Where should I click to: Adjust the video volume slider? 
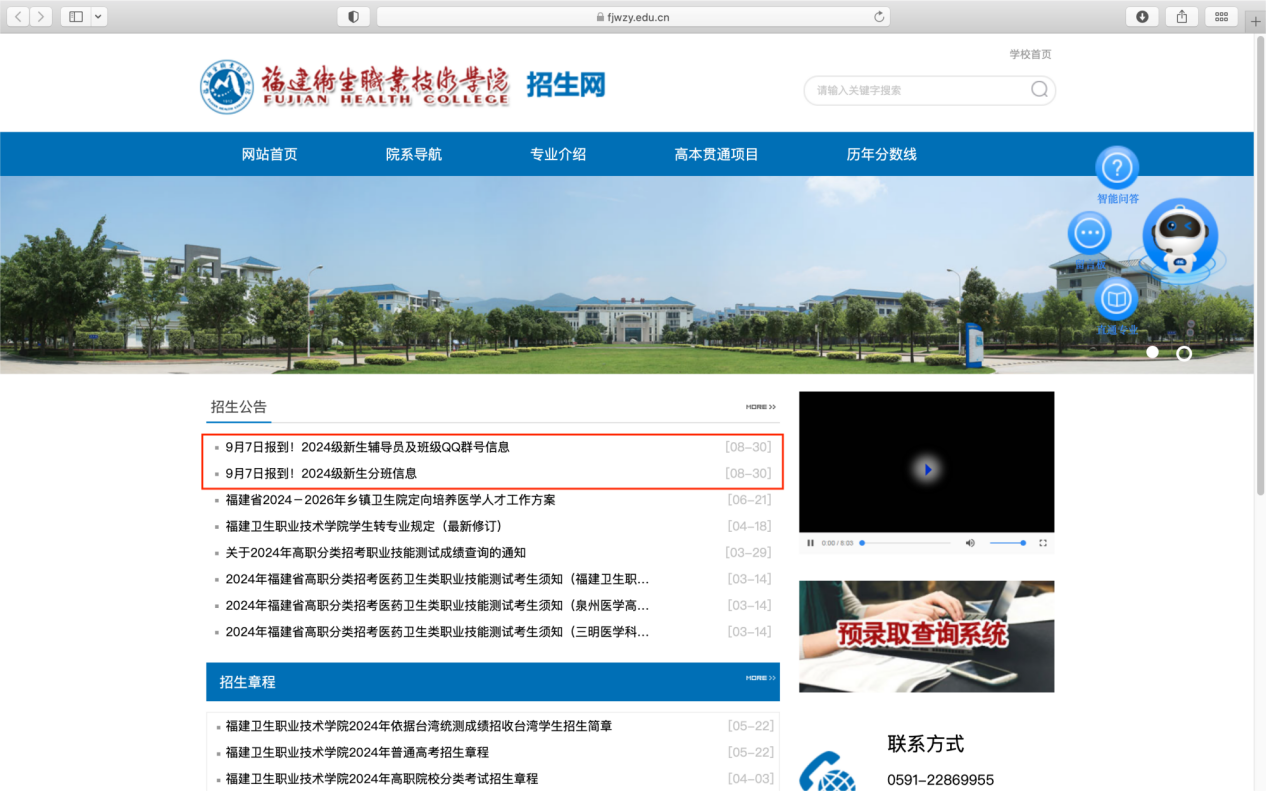click(1006, 543)
